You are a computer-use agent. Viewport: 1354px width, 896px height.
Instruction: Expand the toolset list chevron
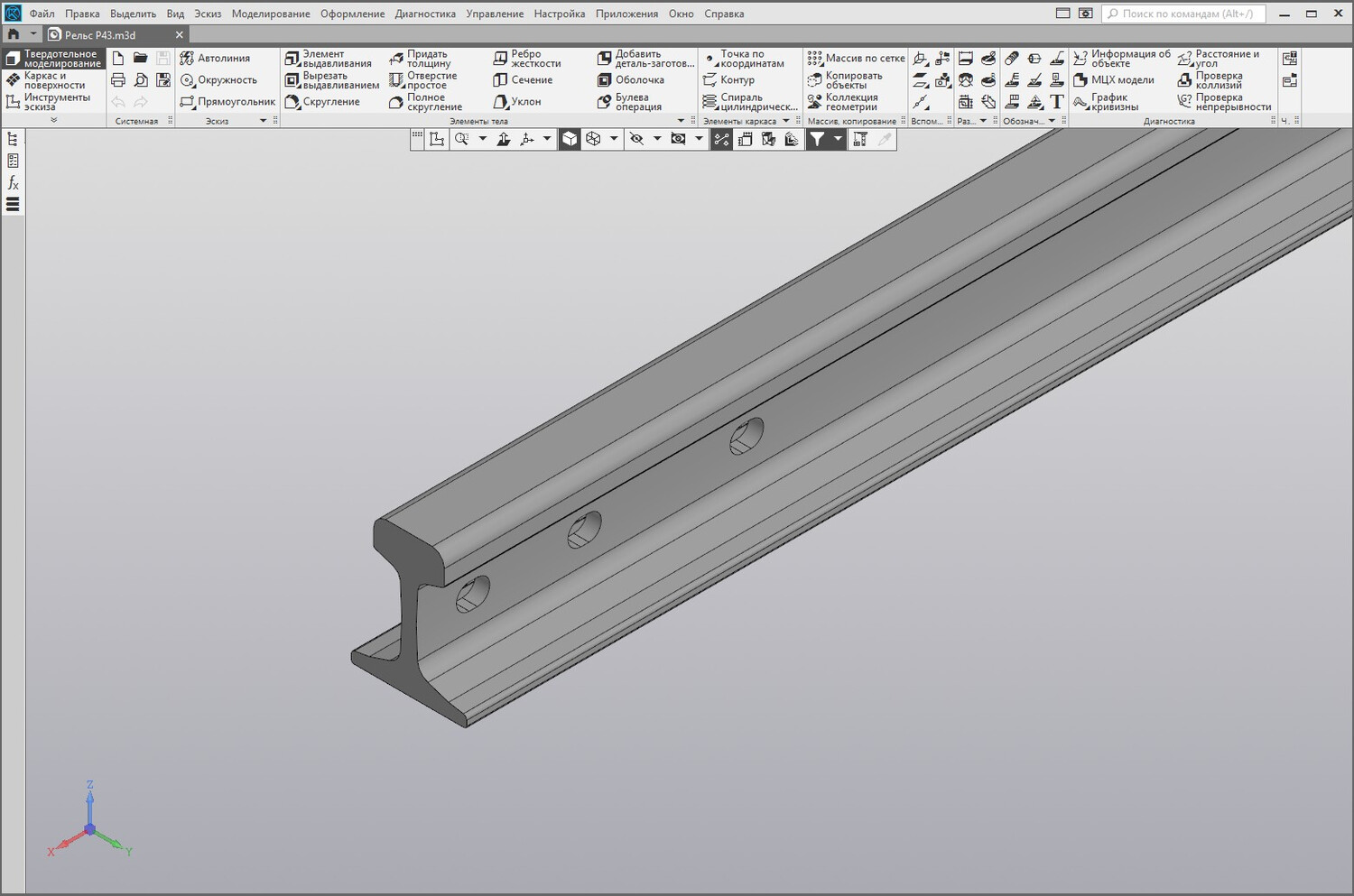[53, 120]
